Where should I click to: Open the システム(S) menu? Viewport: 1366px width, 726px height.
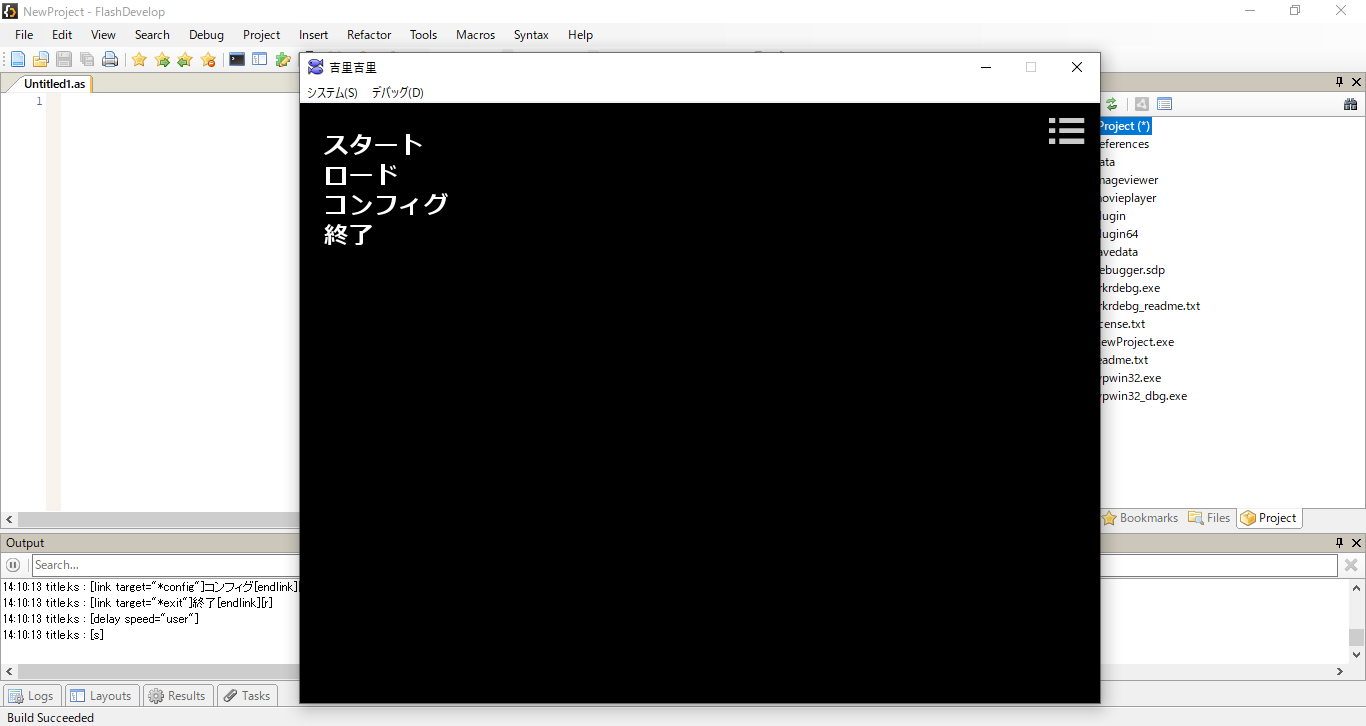coord(332,93)
